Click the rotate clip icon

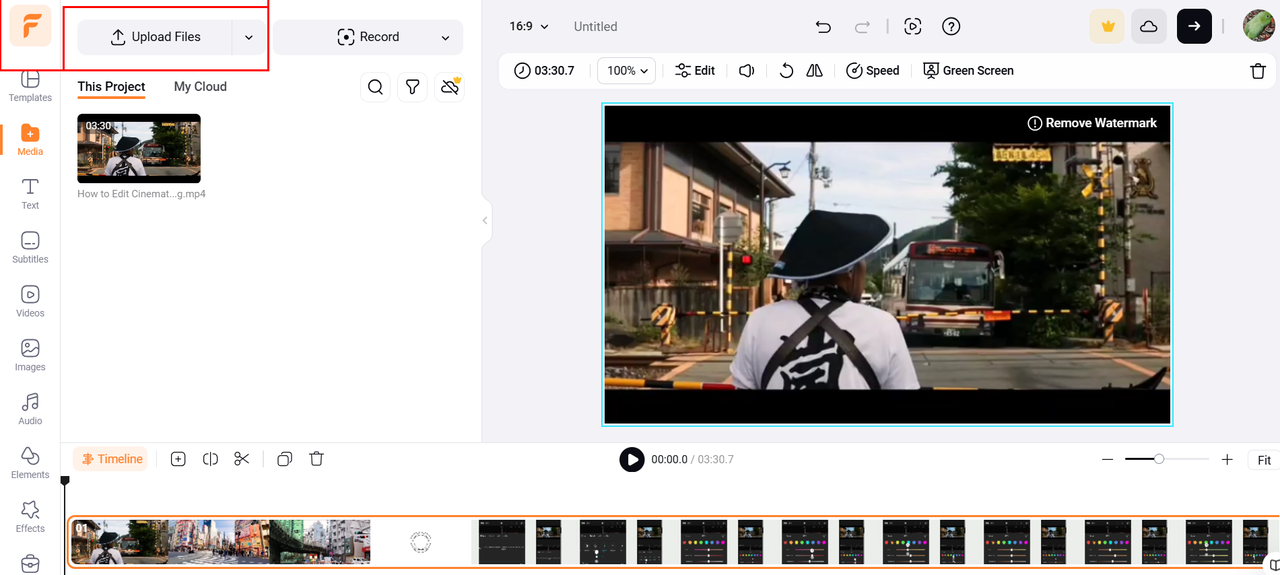click(x=786, y=71)
